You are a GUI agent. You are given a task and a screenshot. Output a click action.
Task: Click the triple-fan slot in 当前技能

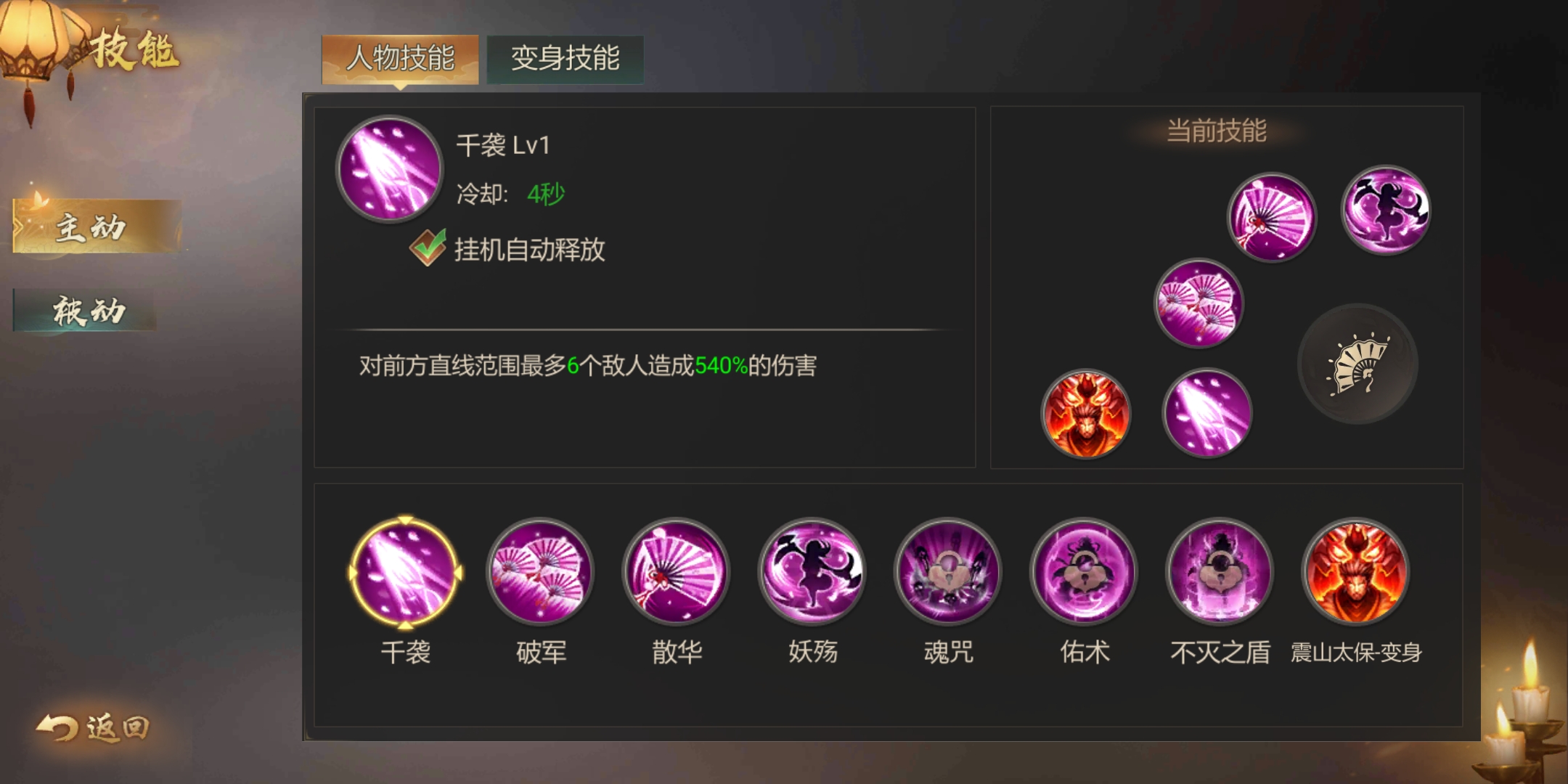(1199, 303)
